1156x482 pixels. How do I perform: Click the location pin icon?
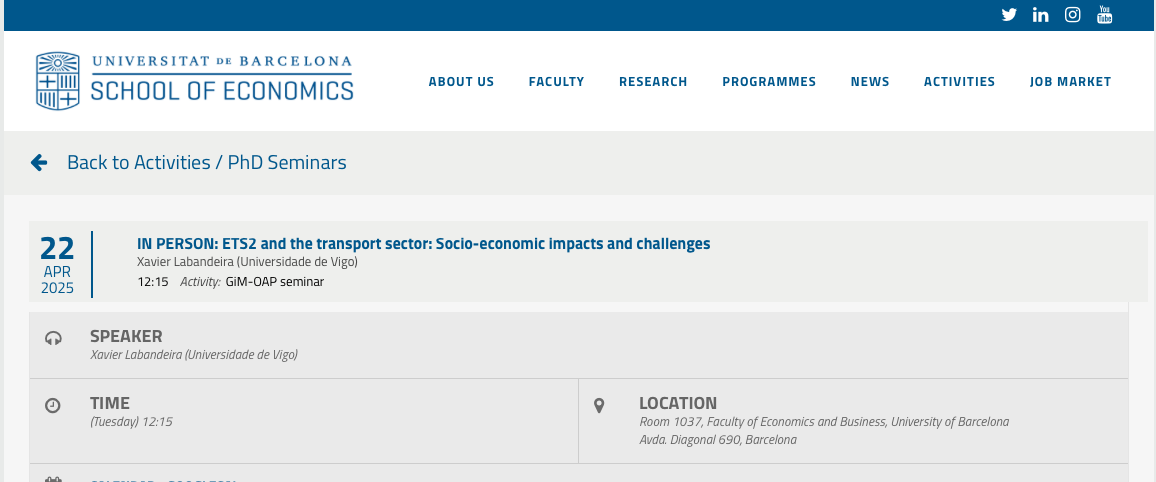click(x=599, y=405)
